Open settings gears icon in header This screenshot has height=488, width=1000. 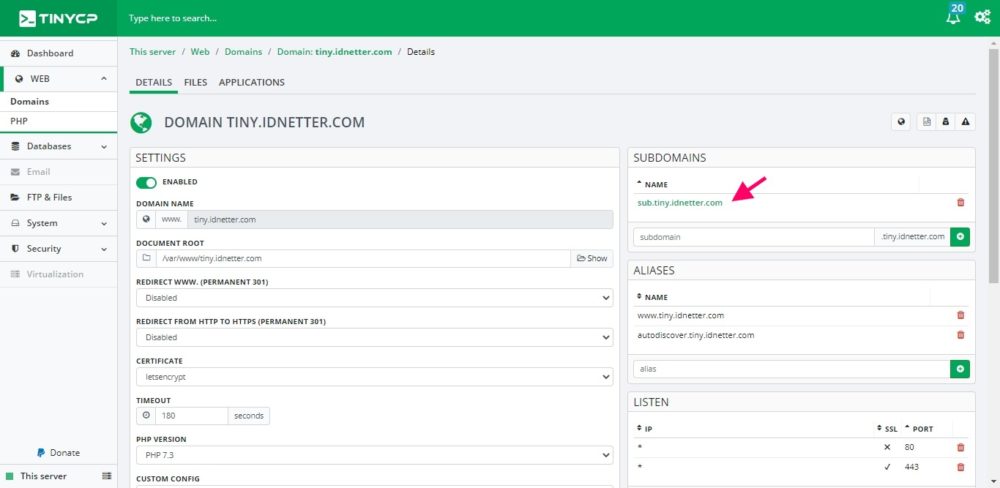(982, 17)
